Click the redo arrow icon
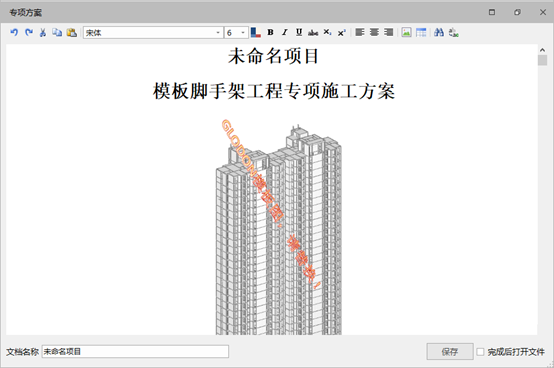The width and height of the screenshot is (554, 368). 29,32
